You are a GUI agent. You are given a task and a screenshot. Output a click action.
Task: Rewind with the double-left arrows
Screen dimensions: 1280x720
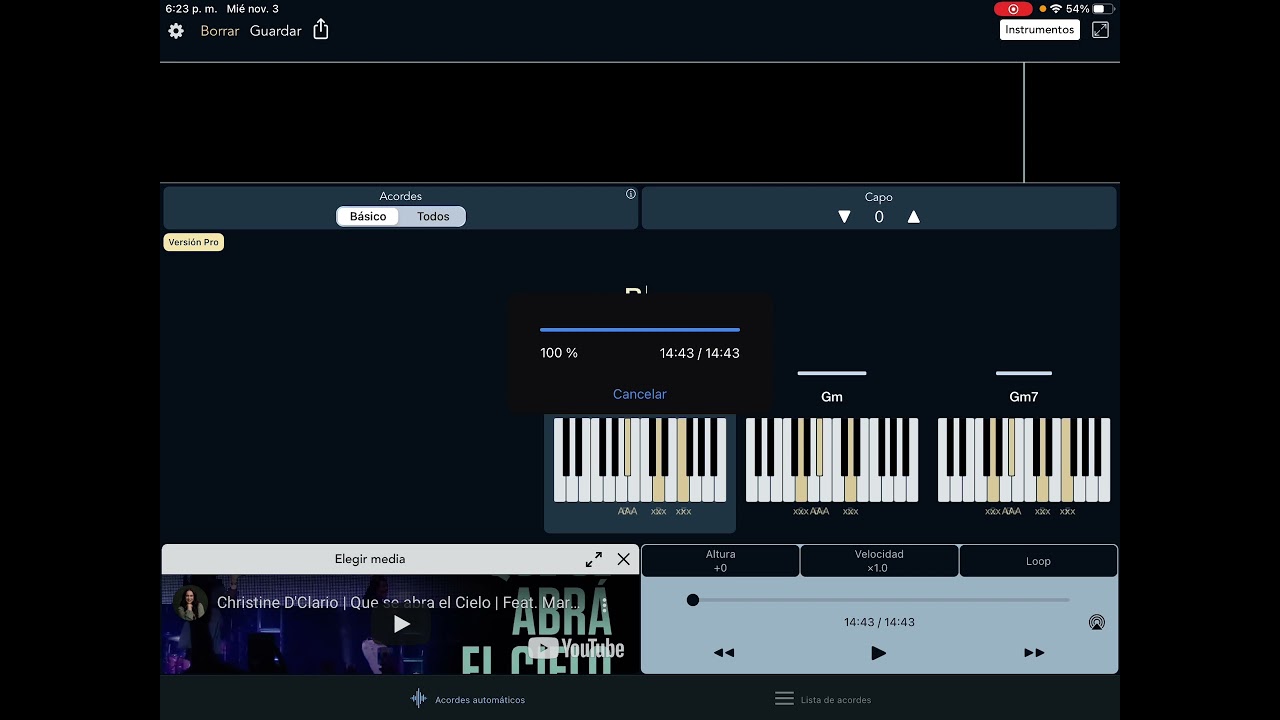pyautogui.click(x=724, y=653)
